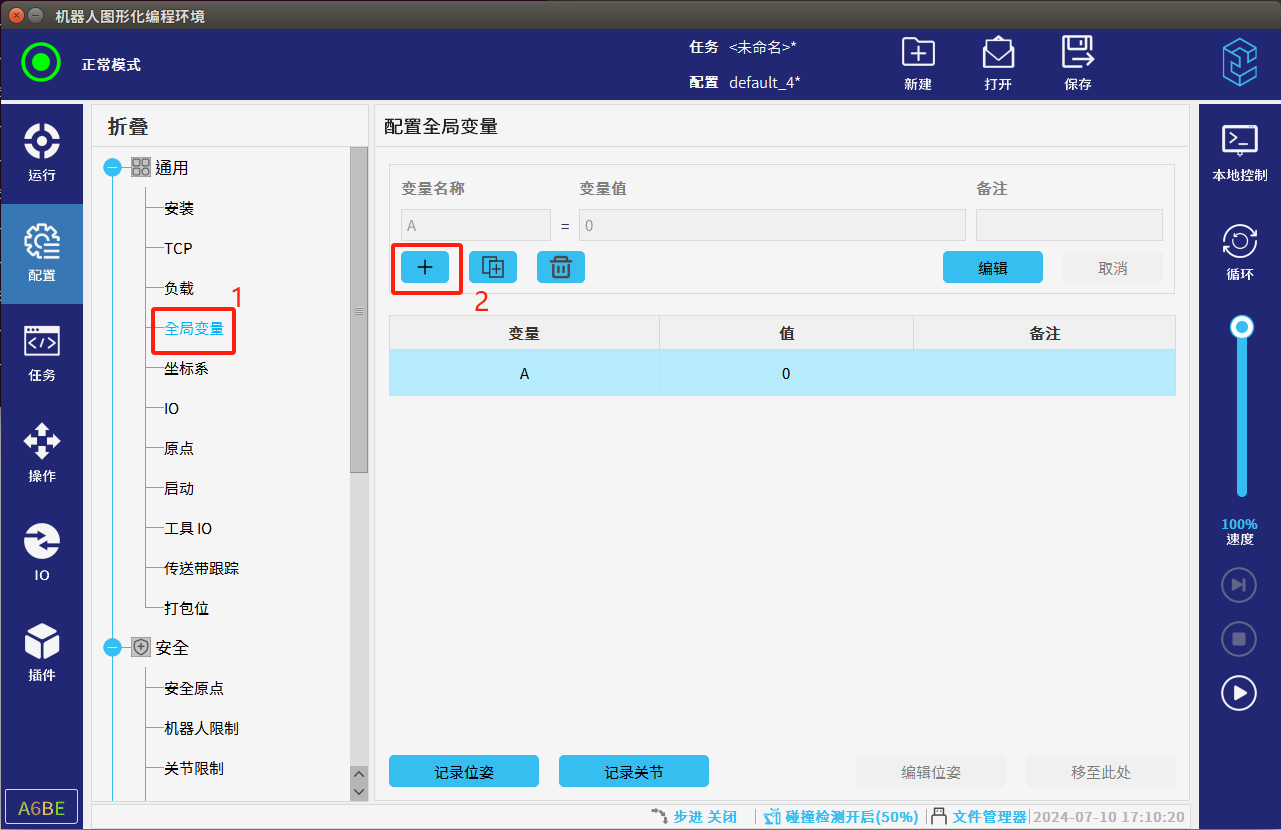Toggle step mode (步进 关闭) in status bar
Viewport: 1281px width, 830px height.
[x=695, y=817]
